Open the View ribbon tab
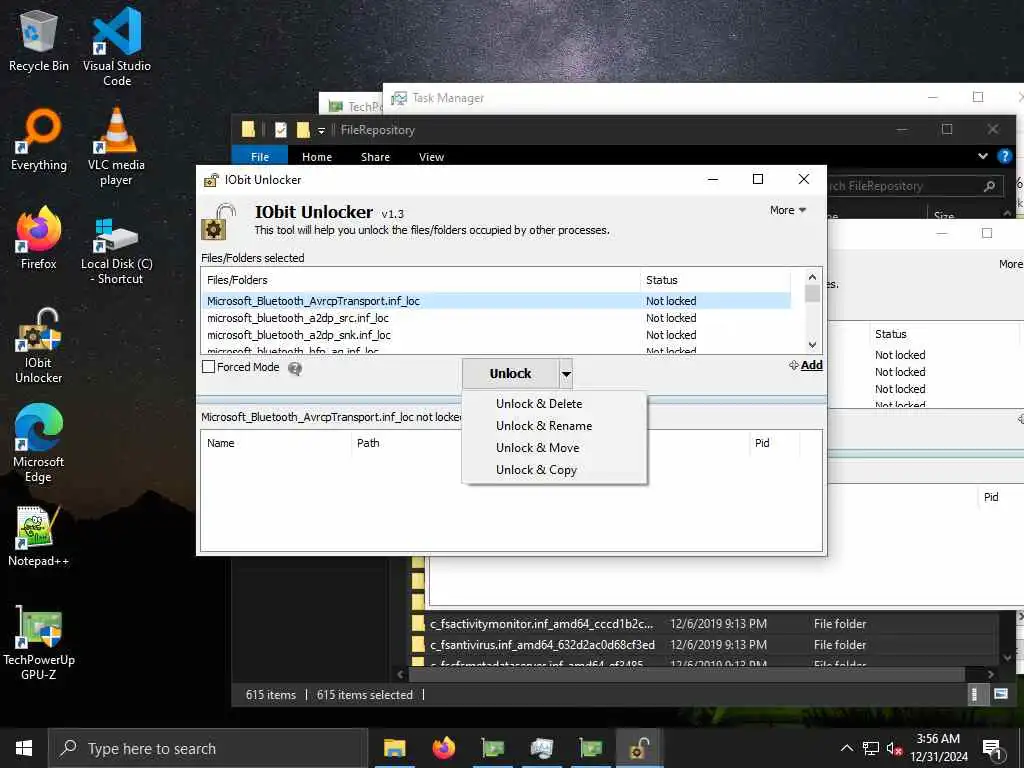 click(431, 157)
